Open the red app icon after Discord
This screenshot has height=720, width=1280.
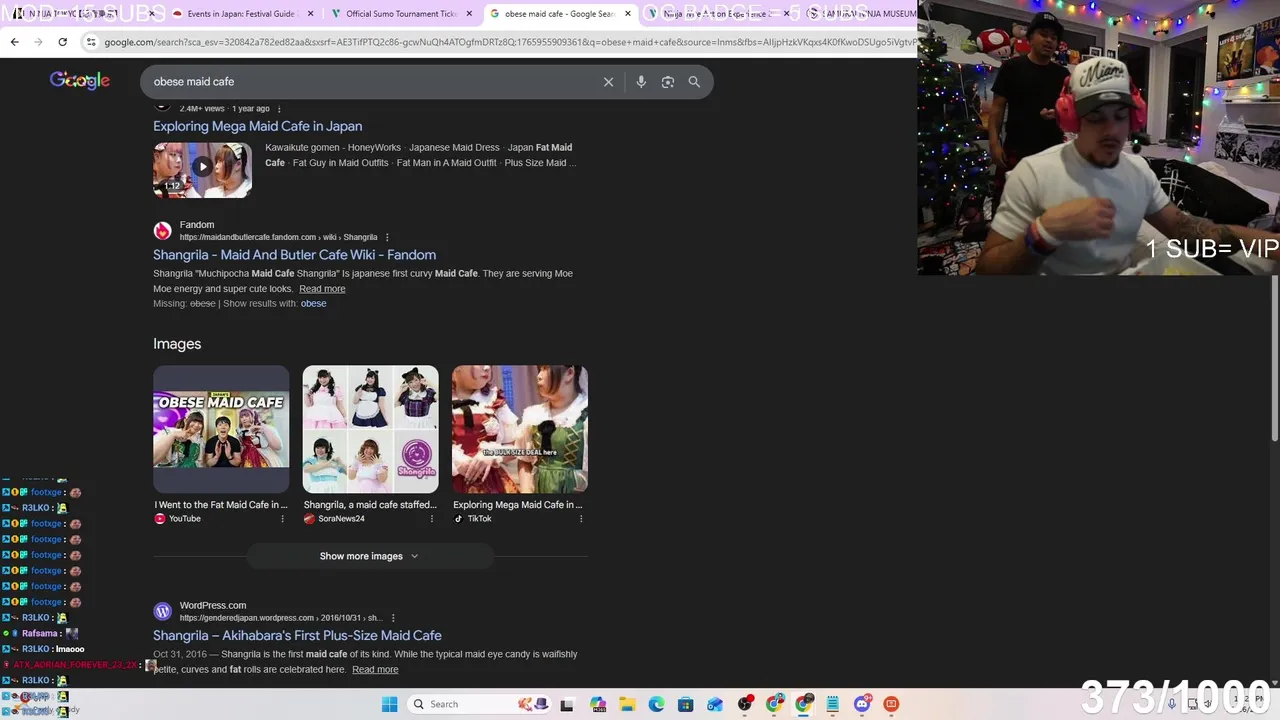(891, 704)
